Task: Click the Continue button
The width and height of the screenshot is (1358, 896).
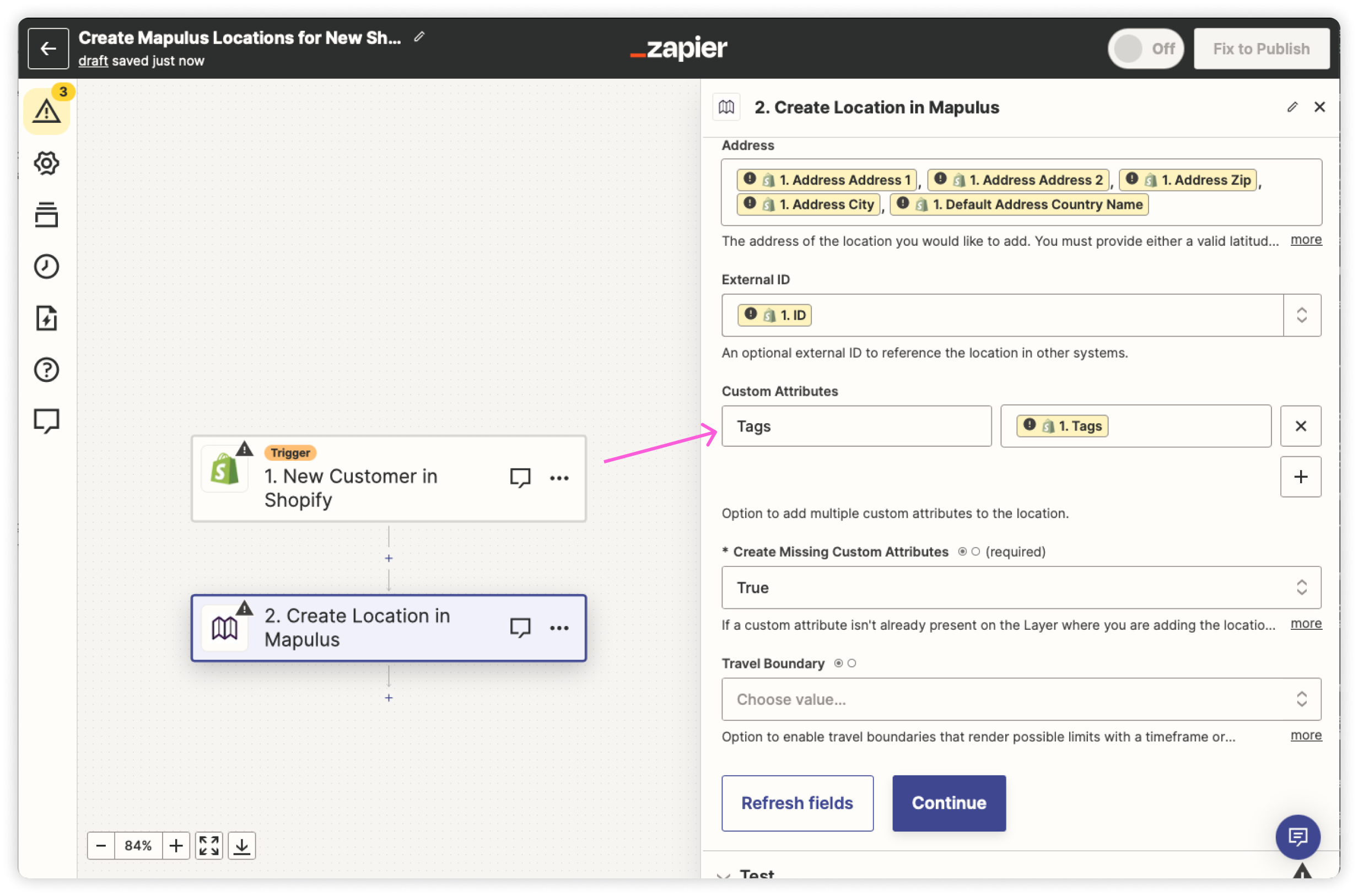Action: [x=949, y=803]
